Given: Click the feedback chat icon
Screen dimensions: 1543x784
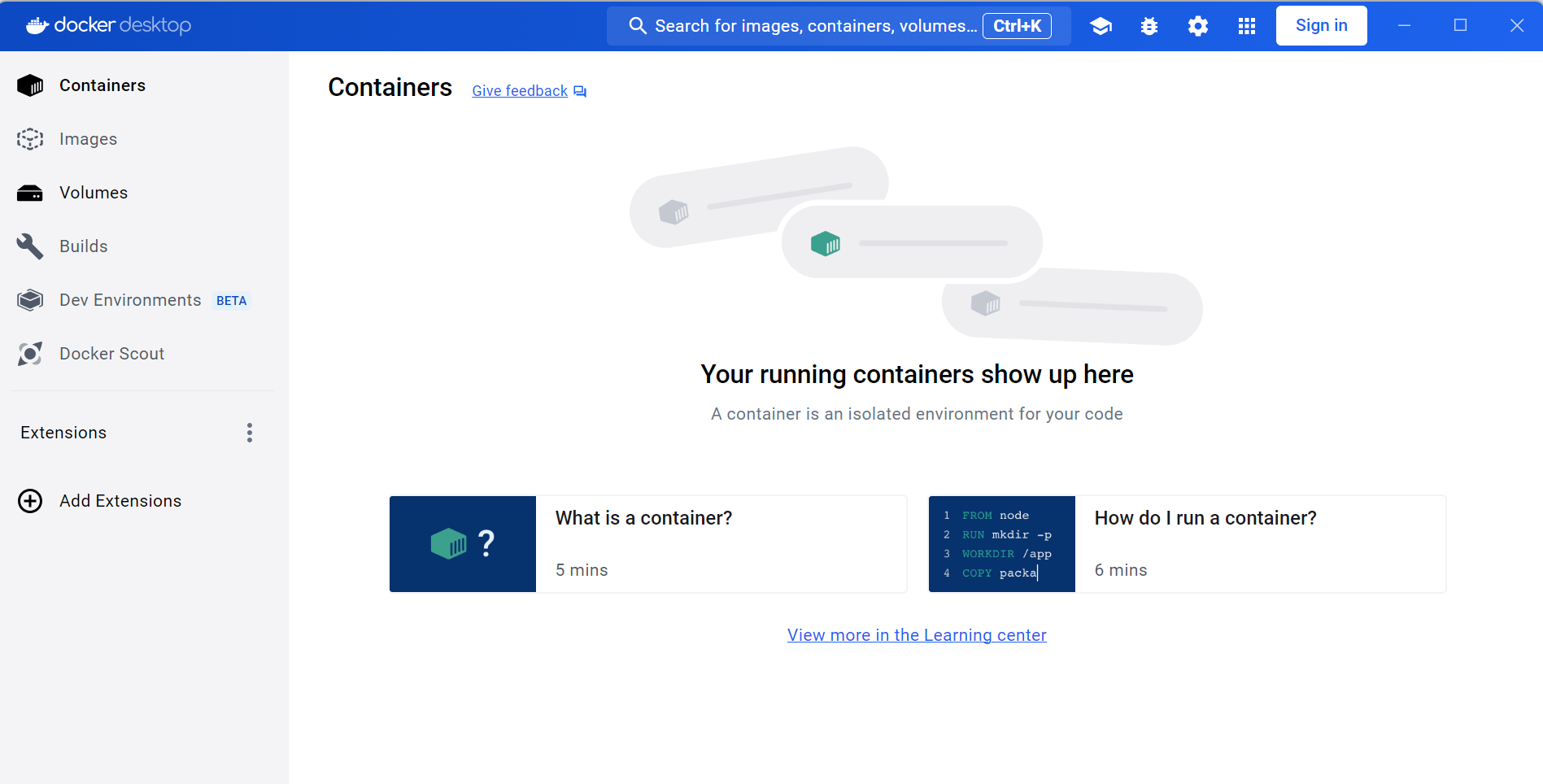Looking at the screenshot, I should point(580,91).
